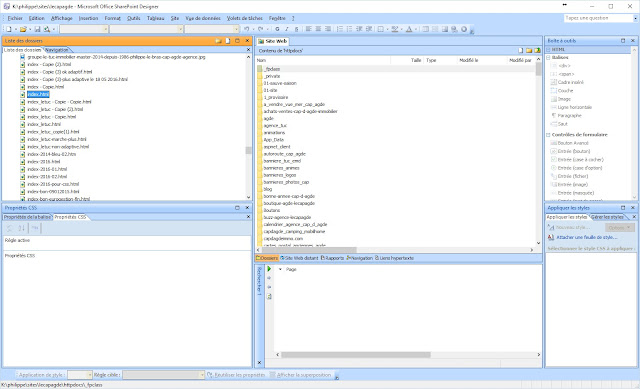640x389 pixels.
Task: Collapse the HTML section in toolbox
Action: (549, 49)
